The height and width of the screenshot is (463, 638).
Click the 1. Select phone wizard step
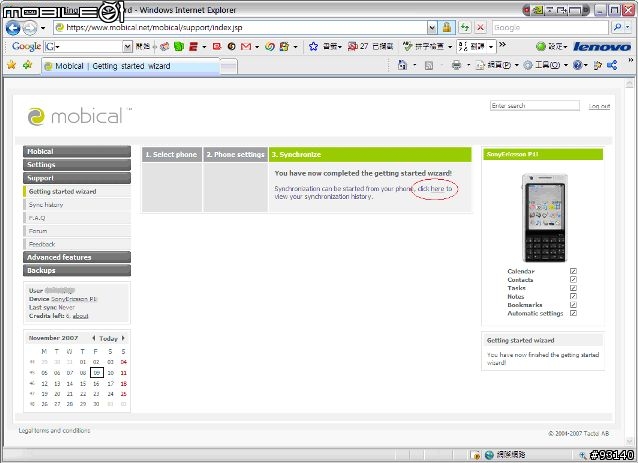click(172, 155)
